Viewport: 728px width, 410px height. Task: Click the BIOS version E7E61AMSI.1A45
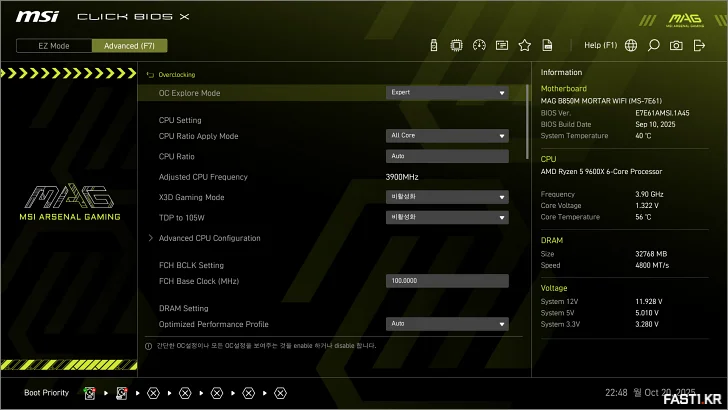coord(662,113)
